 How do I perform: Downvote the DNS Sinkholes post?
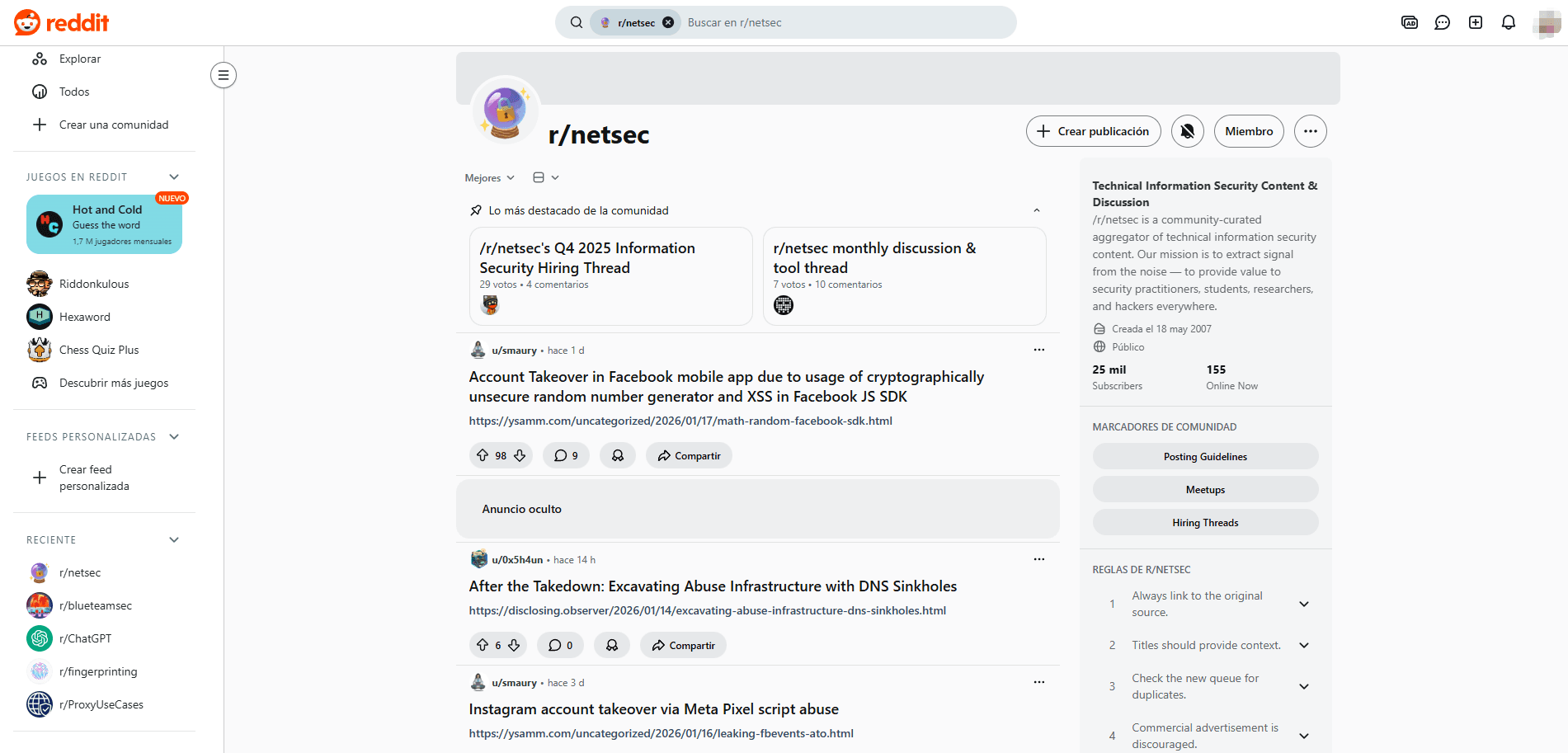[x=514, y=645]
